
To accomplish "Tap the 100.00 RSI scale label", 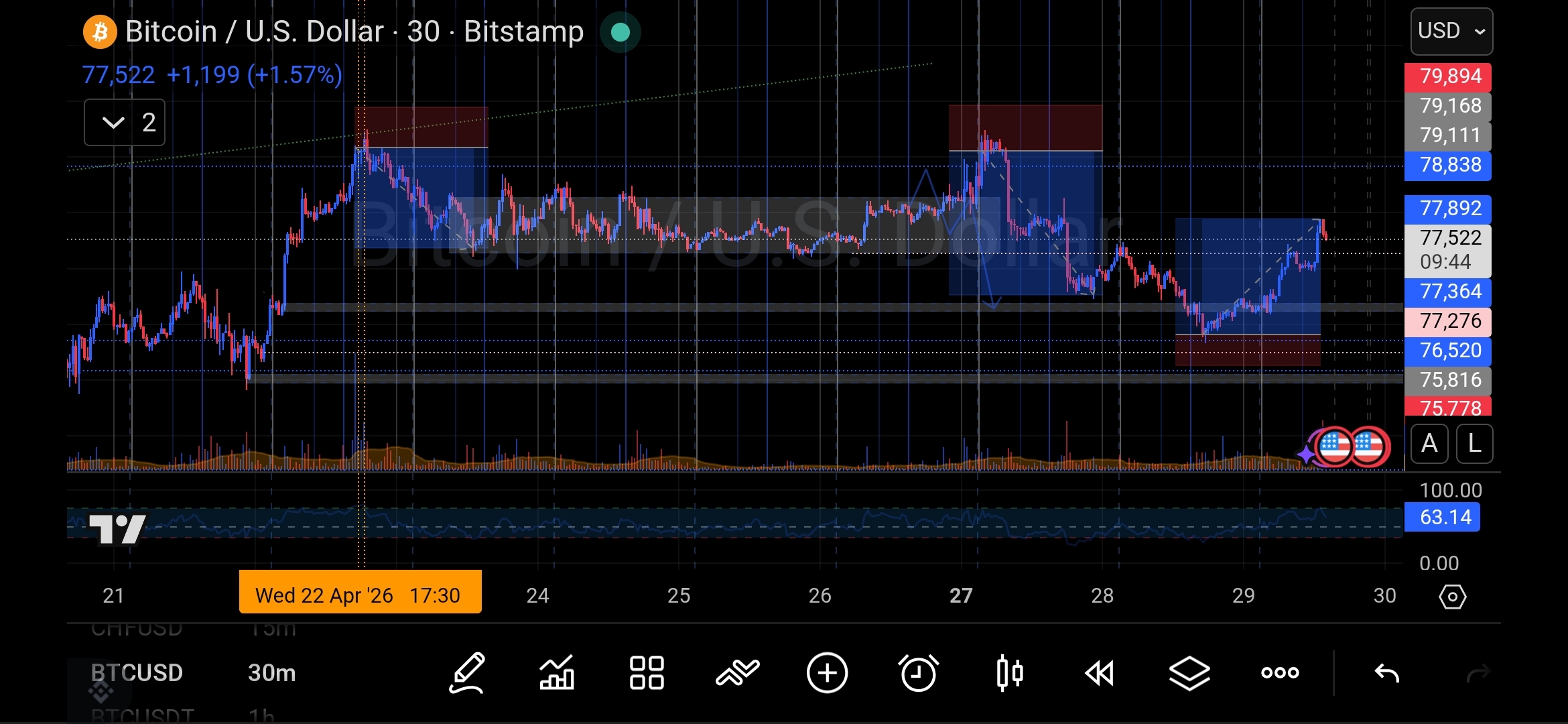I will pyautogui.click(x=1451, y=490).
